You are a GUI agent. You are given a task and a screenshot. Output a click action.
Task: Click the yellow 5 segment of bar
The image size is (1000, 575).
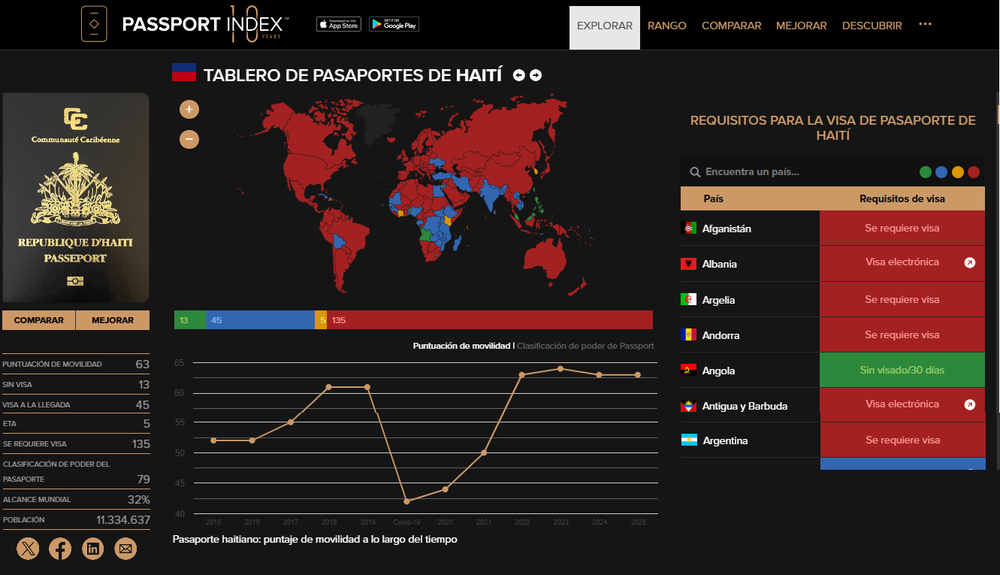point(321,320)
